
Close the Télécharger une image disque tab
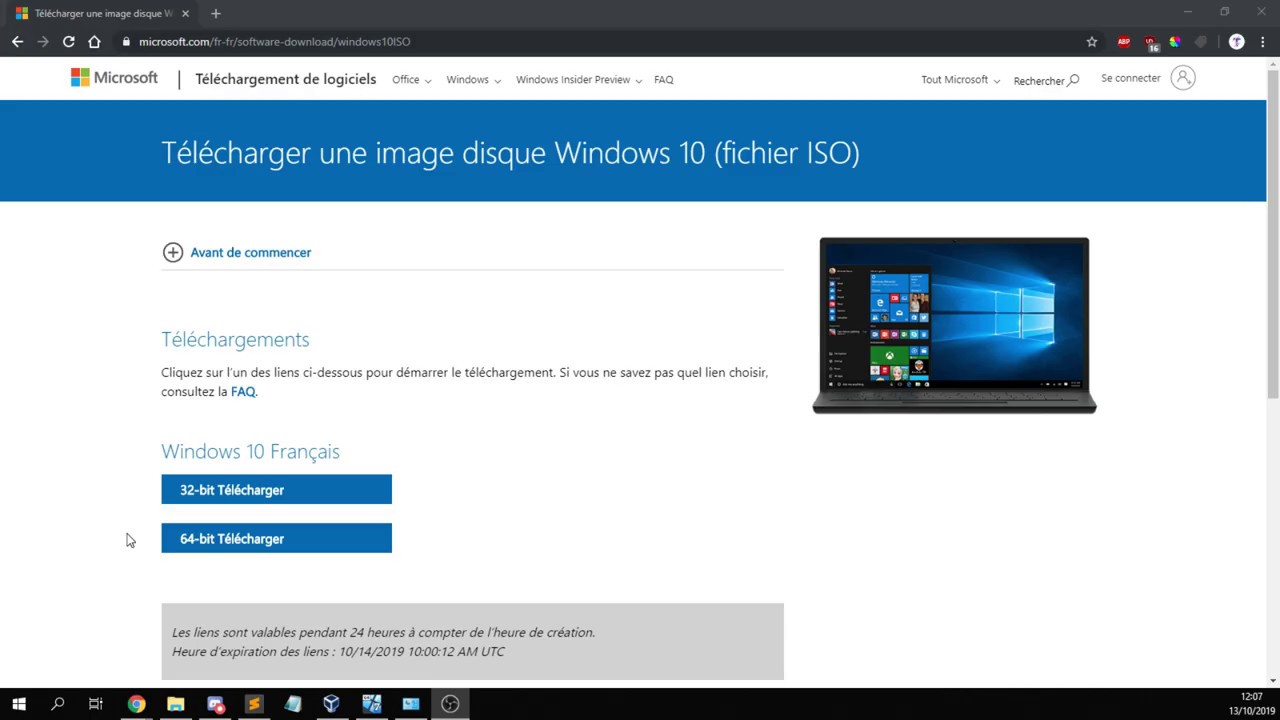185,14
